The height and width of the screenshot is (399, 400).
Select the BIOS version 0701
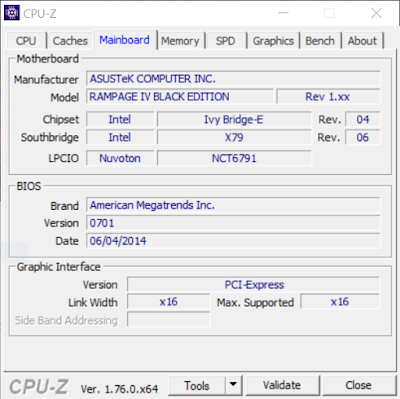pyautogui.click(x=233, y=223)
